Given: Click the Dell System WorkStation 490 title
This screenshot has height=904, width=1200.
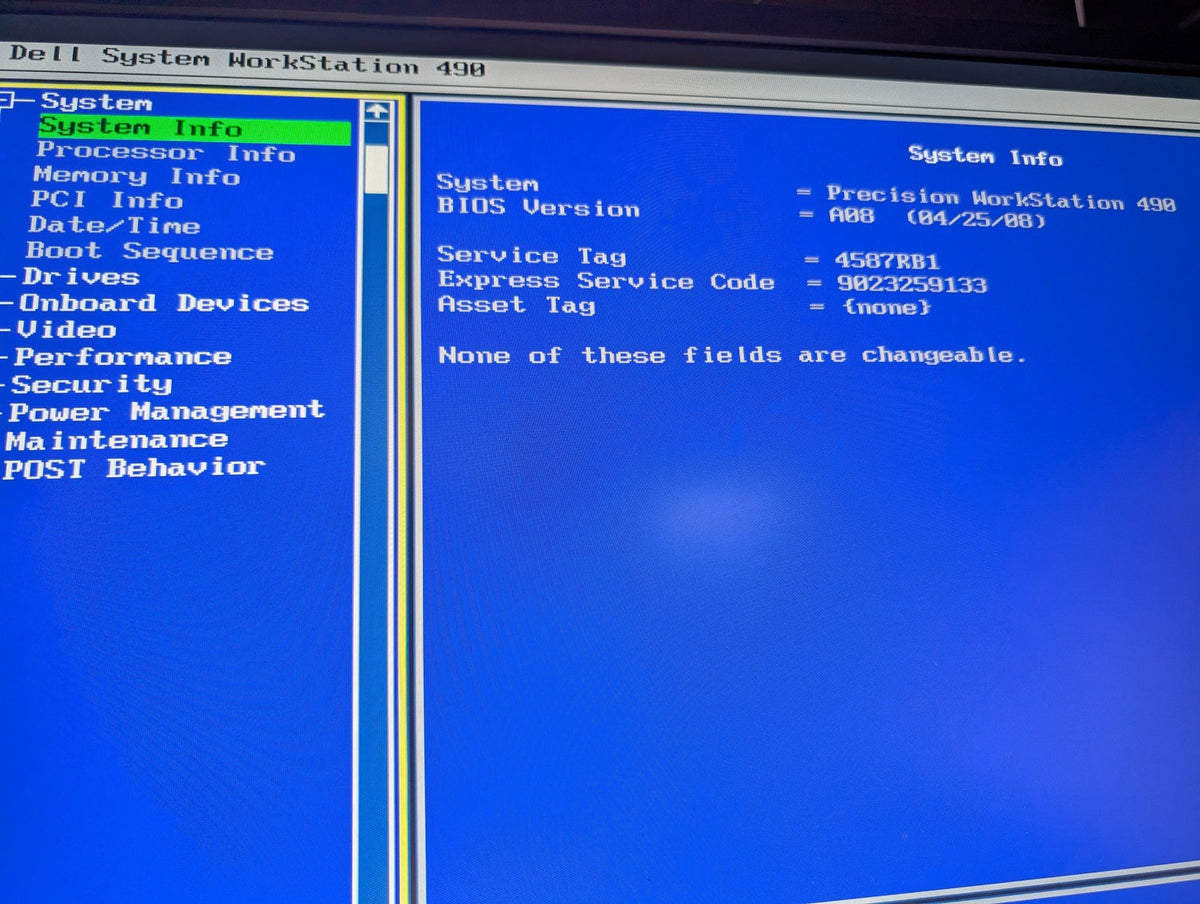Looking at the screenshot, I should click(x=246, y=62).
